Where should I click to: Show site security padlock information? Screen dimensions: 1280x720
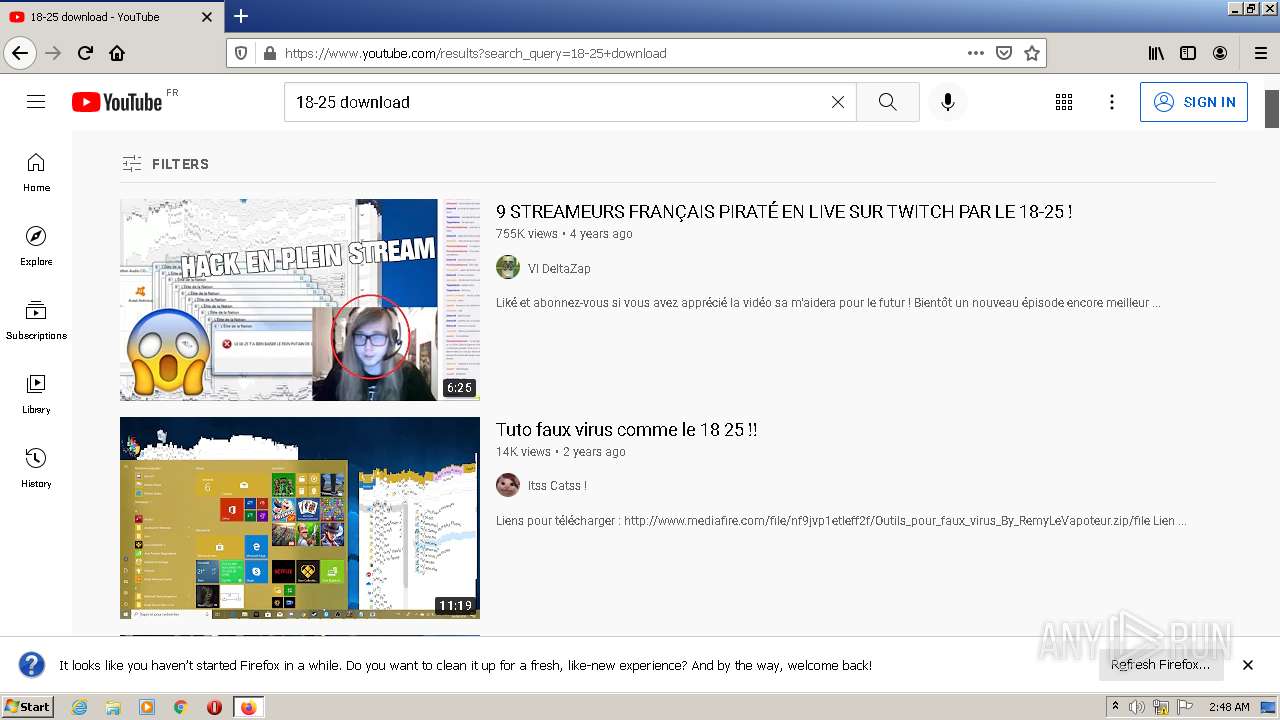point(269,53)
